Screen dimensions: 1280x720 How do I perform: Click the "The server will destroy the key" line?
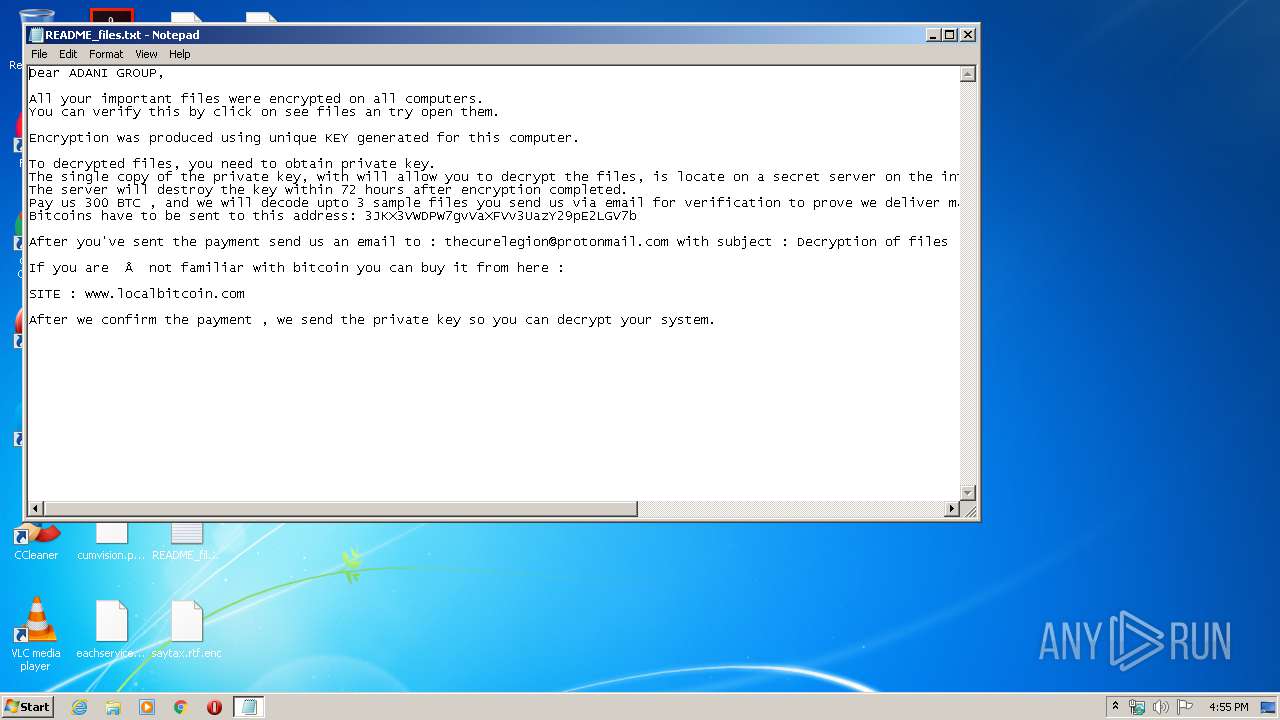coord(328,190)
